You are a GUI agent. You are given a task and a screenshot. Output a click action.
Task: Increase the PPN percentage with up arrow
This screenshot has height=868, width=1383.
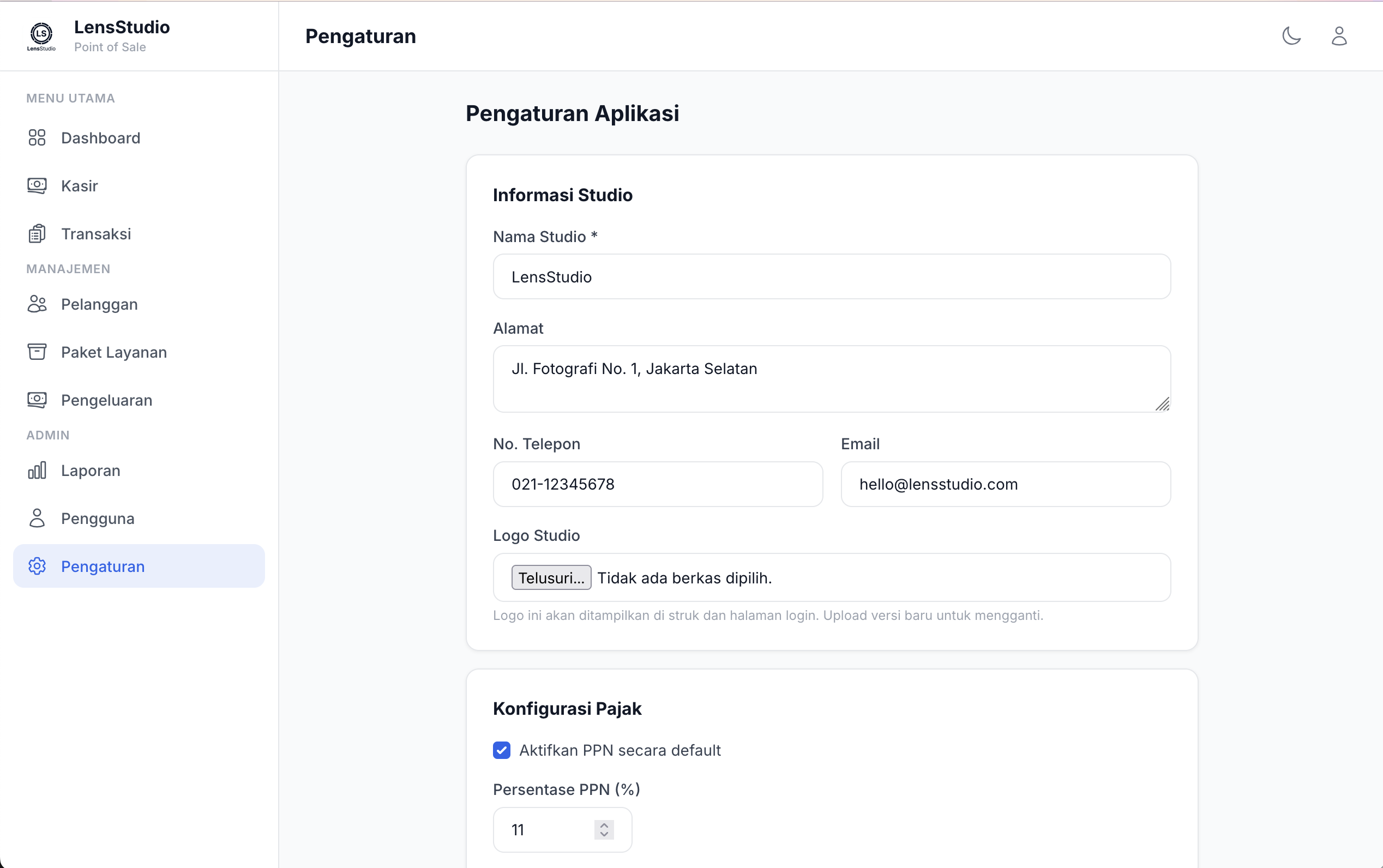(604, 825)
